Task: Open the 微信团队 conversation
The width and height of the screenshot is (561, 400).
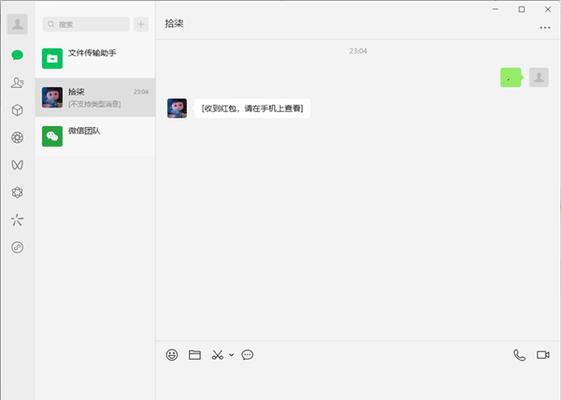Action: pyautogui.click(x=95, y=136)
